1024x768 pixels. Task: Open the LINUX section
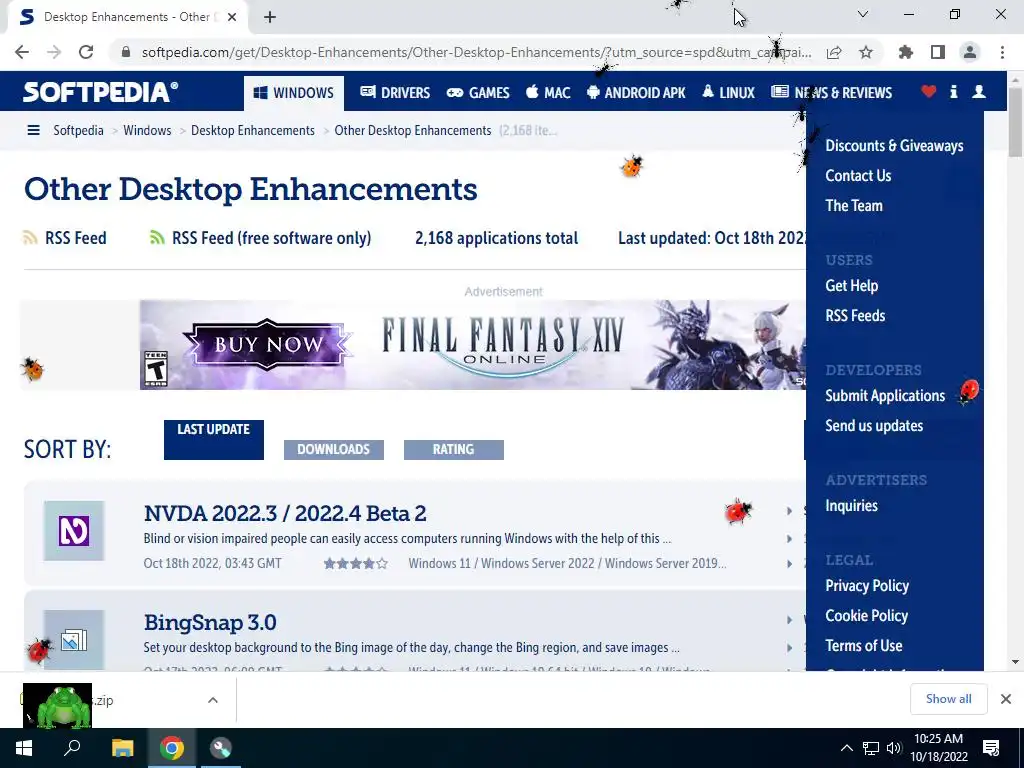coord(728,93)
